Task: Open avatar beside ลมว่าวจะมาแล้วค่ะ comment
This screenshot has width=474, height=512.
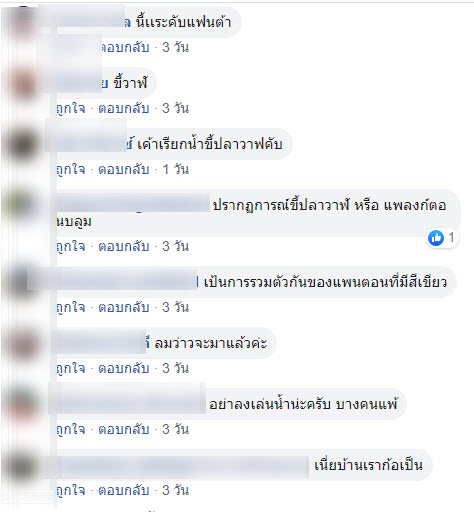Action: click(x=24, y=343)
